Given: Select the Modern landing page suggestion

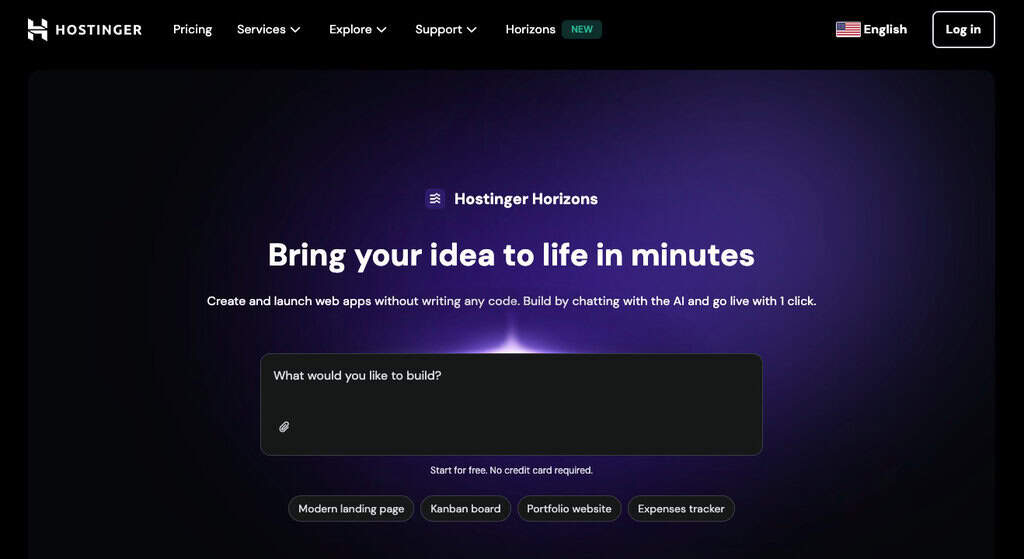Looking at the screenshot, I should coord(351,509).
